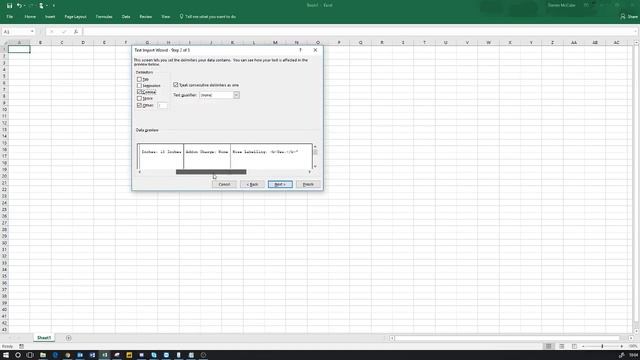Toggle the Tab delimiter checkbox
Screen dimensions: 640x360
click(139, 79)
